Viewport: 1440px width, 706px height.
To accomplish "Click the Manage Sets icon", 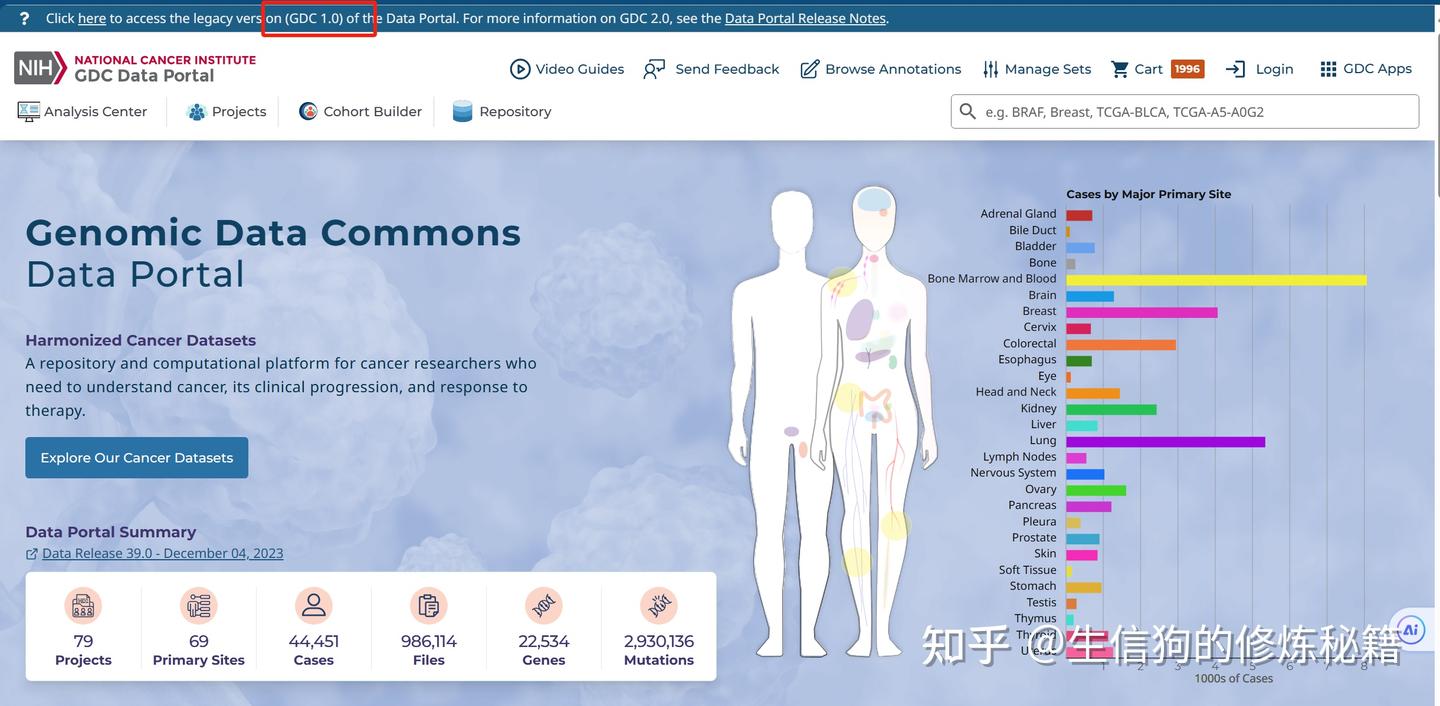I will pyautogui.click(x=991, y=69).
